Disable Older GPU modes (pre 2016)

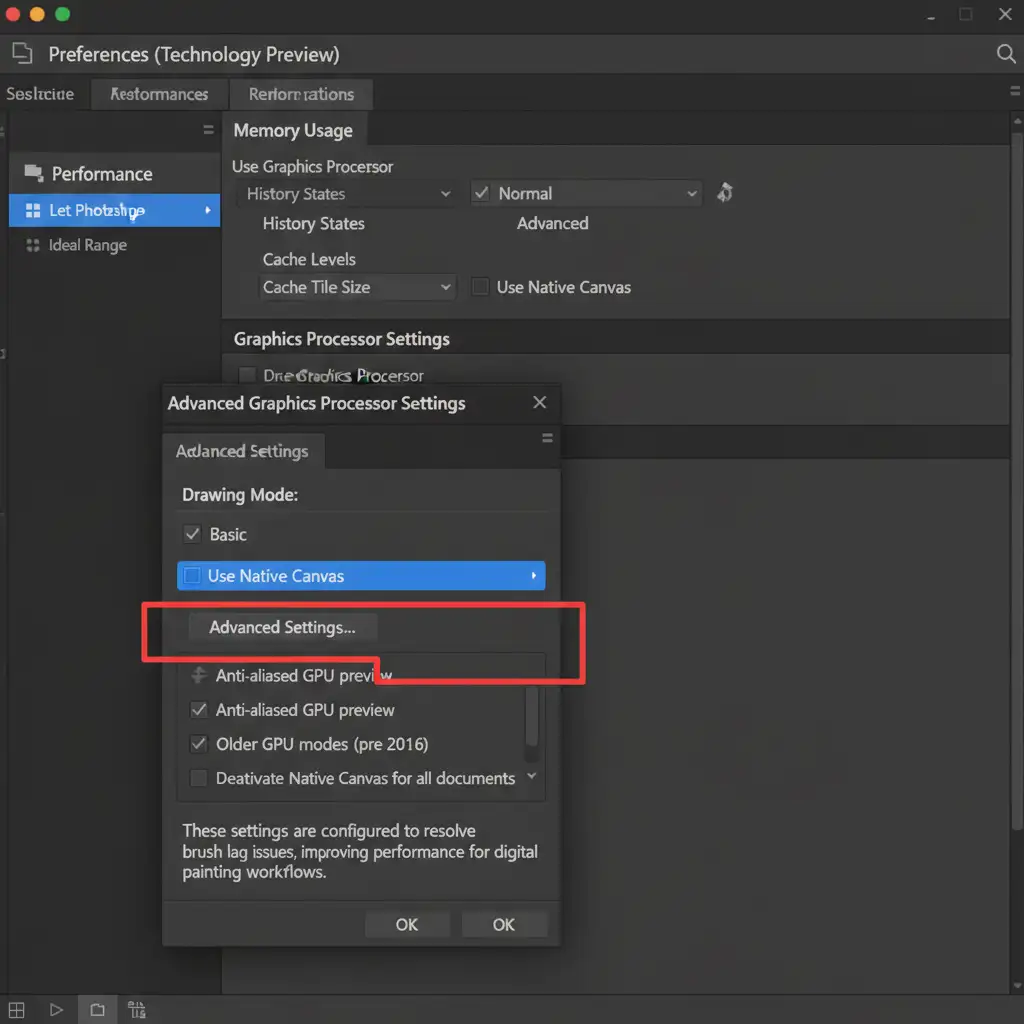198,744
